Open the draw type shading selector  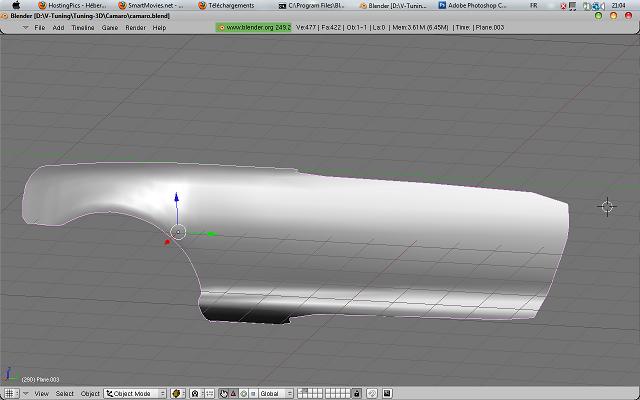176,394
